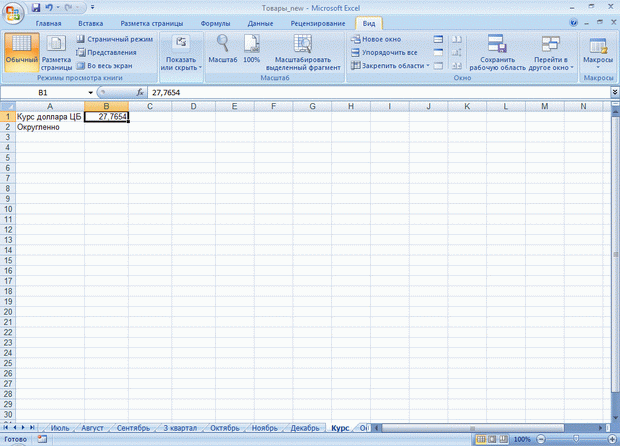Image resolution: width=620 pixels, height=446 pixels.
Task: Click the Save icon in quick access toolbar
Action: 36,7
